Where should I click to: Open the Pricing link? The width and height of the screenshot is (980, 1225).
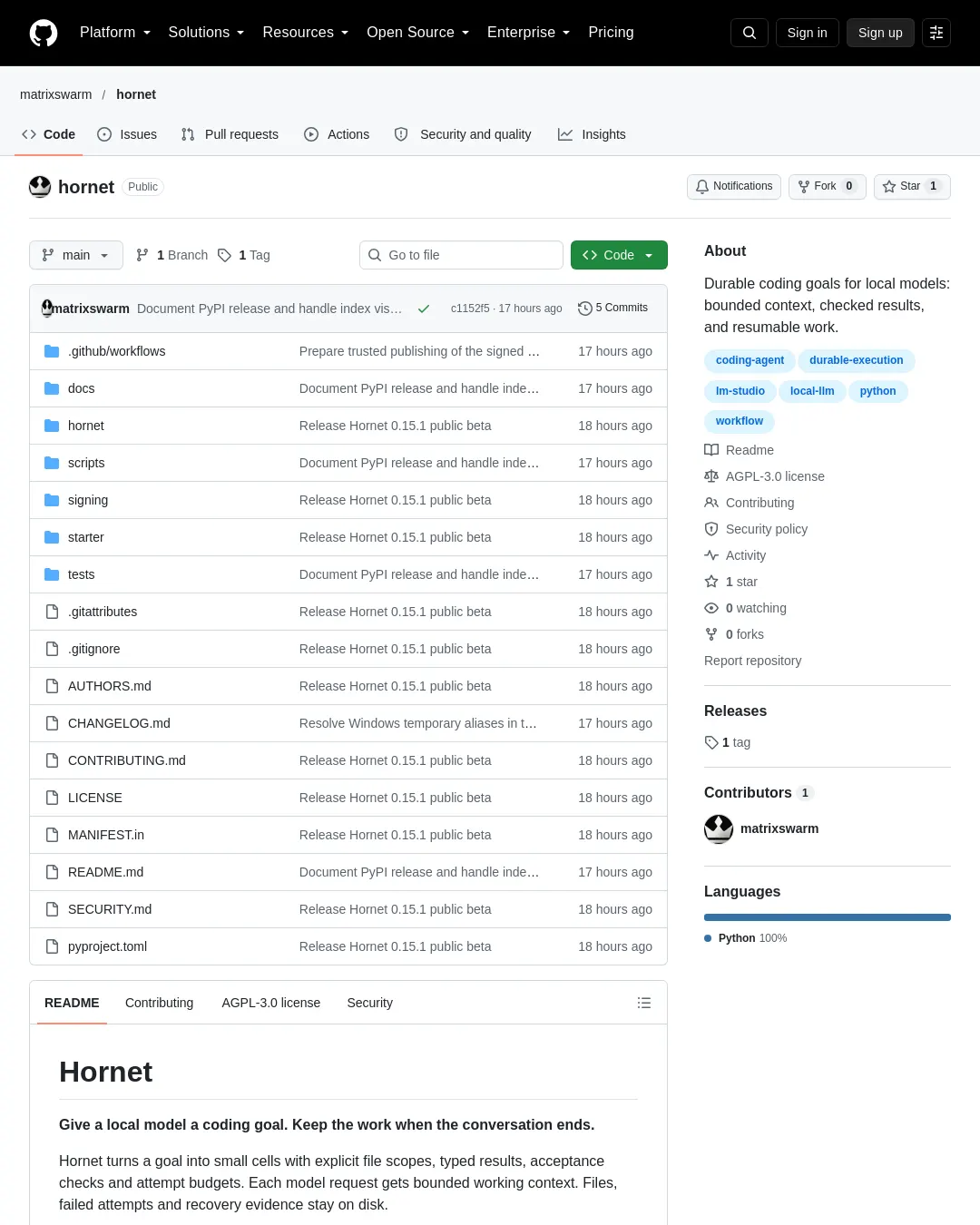pos(611,33)
